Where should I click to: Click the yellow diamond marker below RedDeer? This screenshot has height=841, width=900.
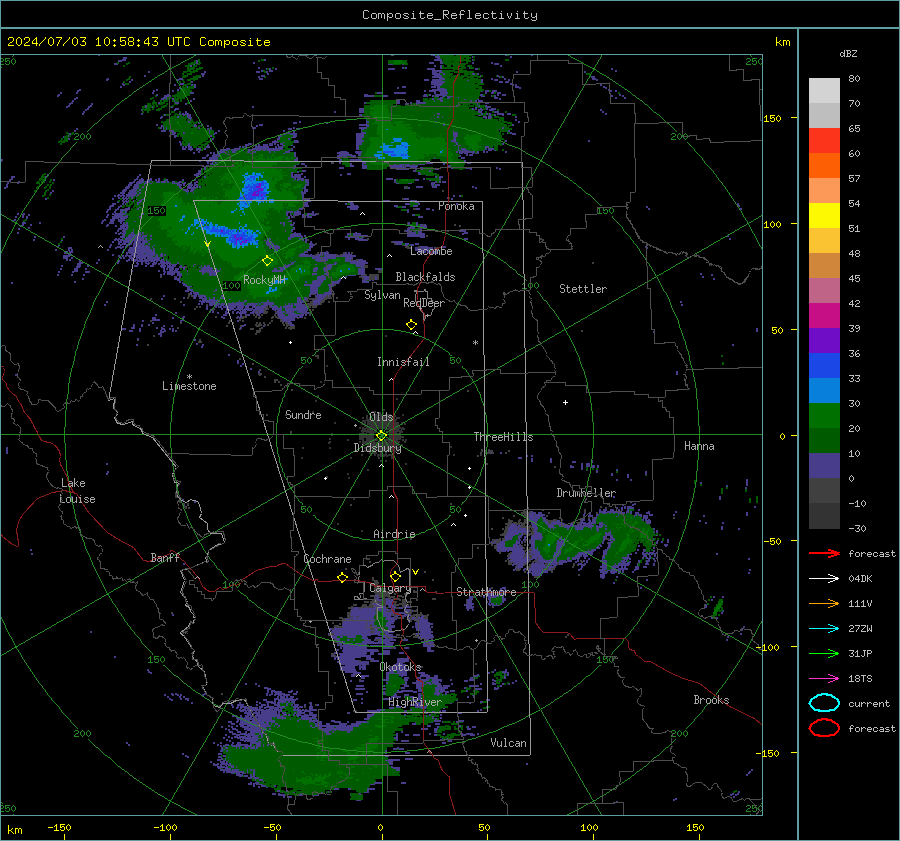(x=411, y=325)
